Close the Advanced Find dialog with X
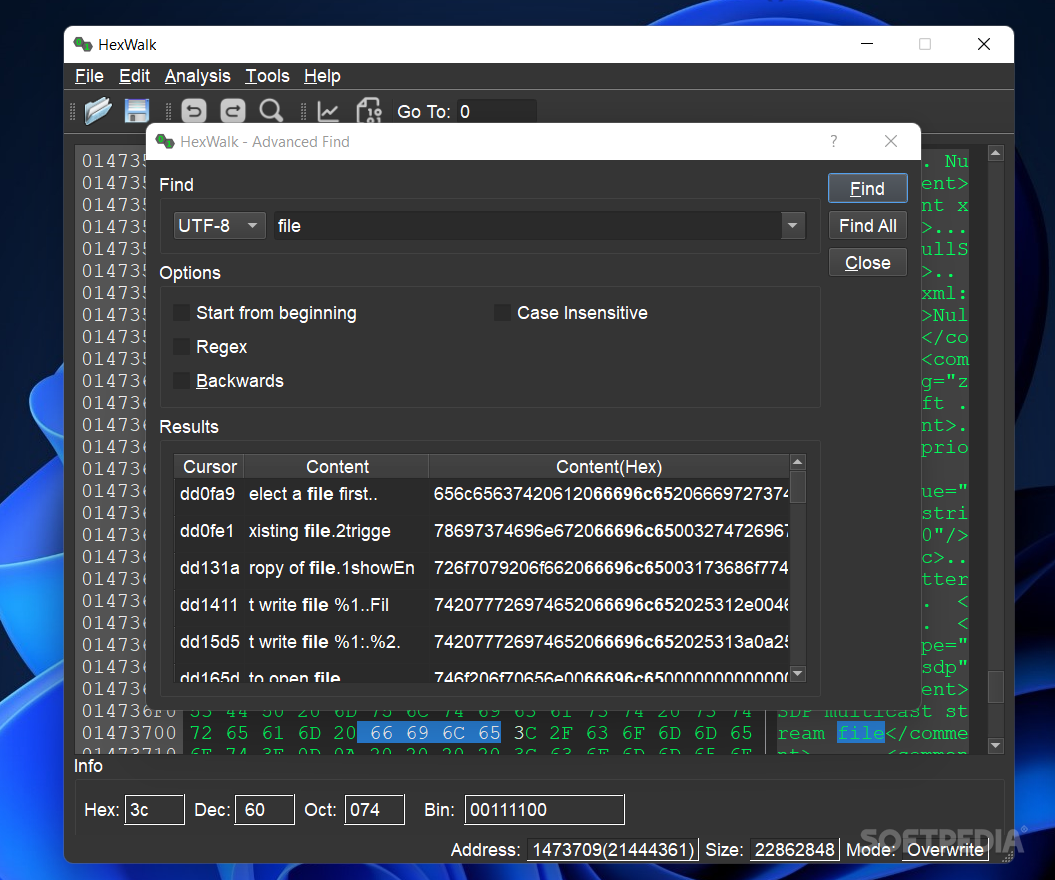 [891, 141]
